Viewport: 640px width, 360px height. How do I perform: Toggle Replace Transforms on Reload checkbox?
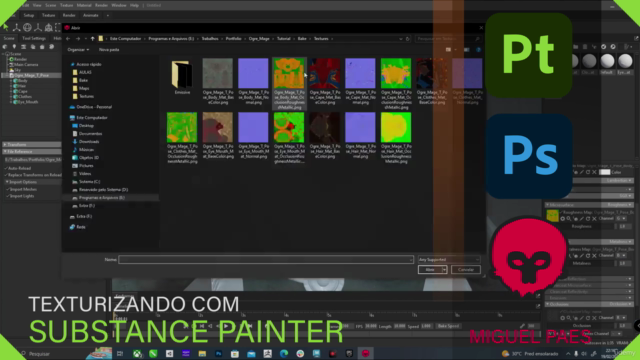pos(7,175)
